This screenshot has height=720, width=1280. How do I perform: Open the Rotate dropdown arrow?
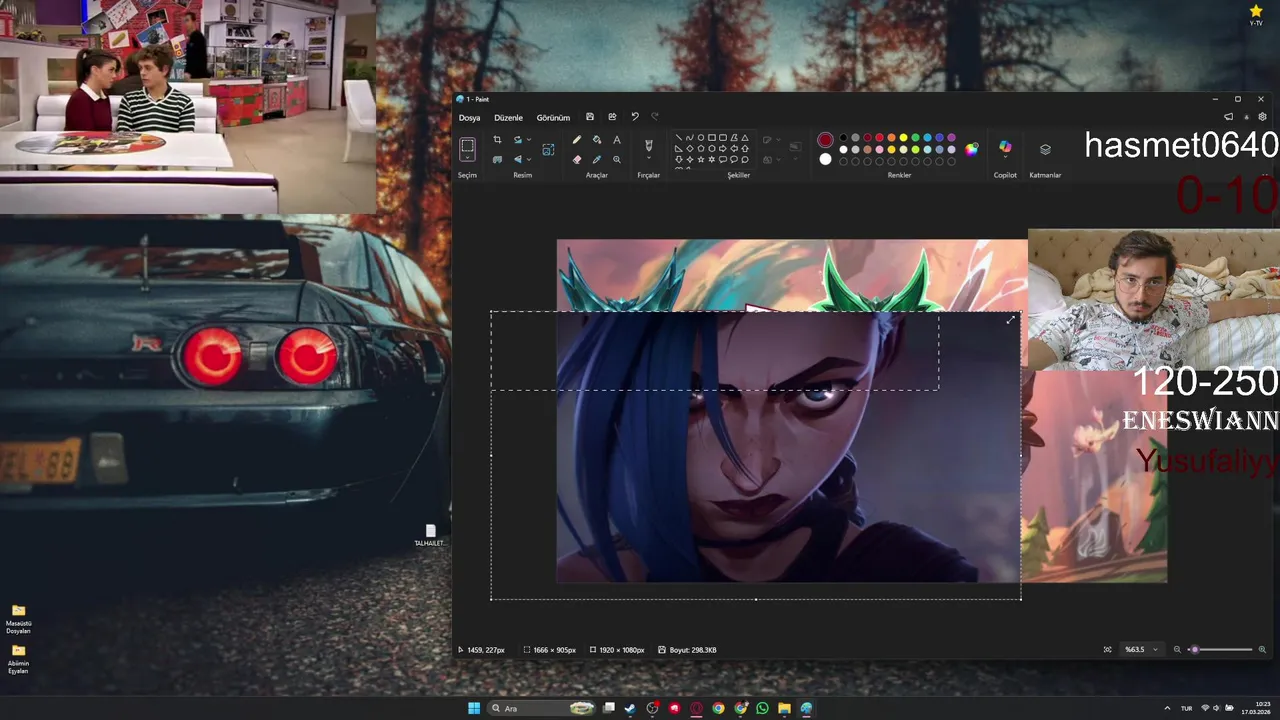click(528, 140)
